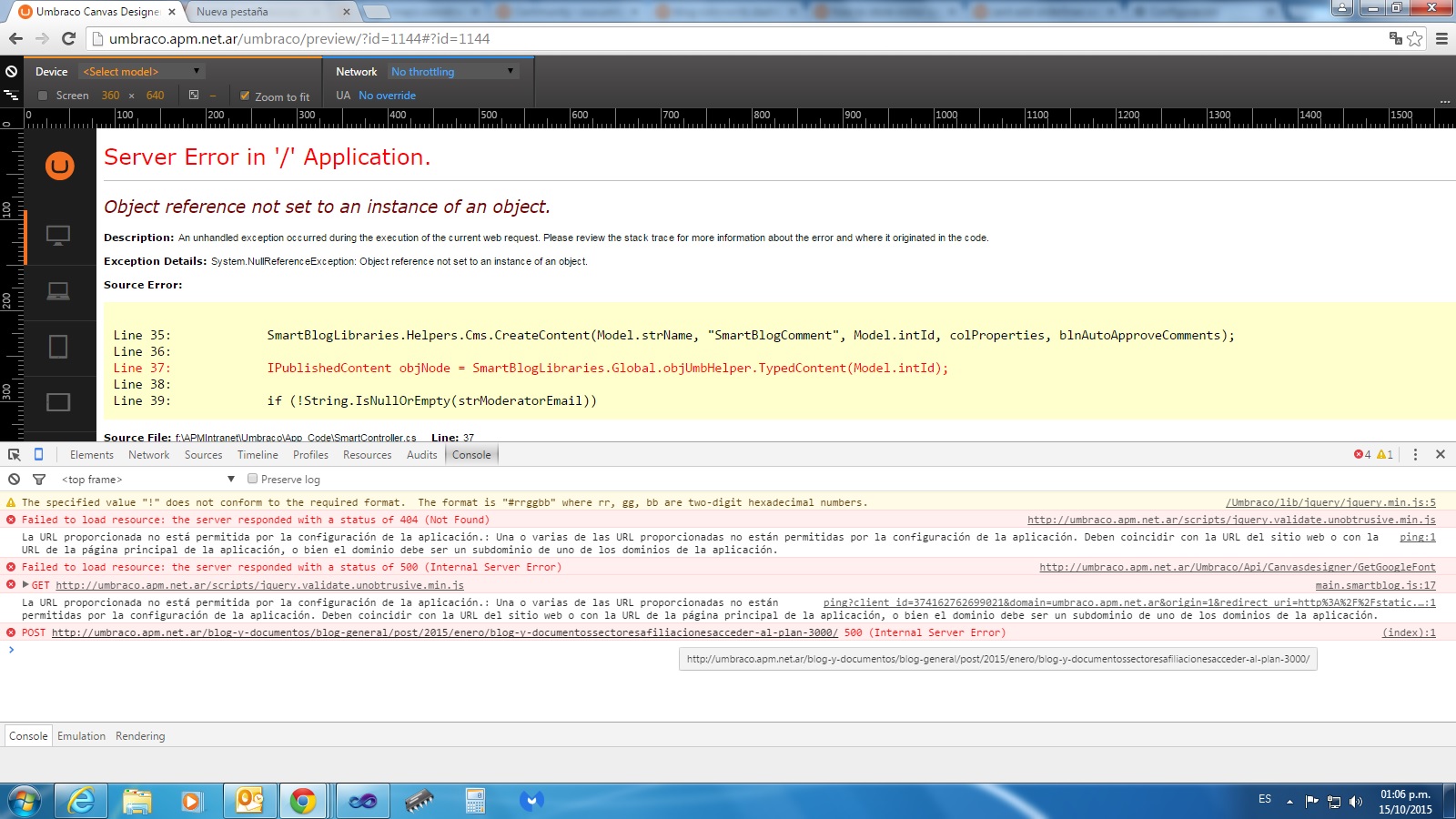The height and width of the screenshot is (819, 1456).
Task: Click the console input prompt line
Action: (x=728, y=649)
